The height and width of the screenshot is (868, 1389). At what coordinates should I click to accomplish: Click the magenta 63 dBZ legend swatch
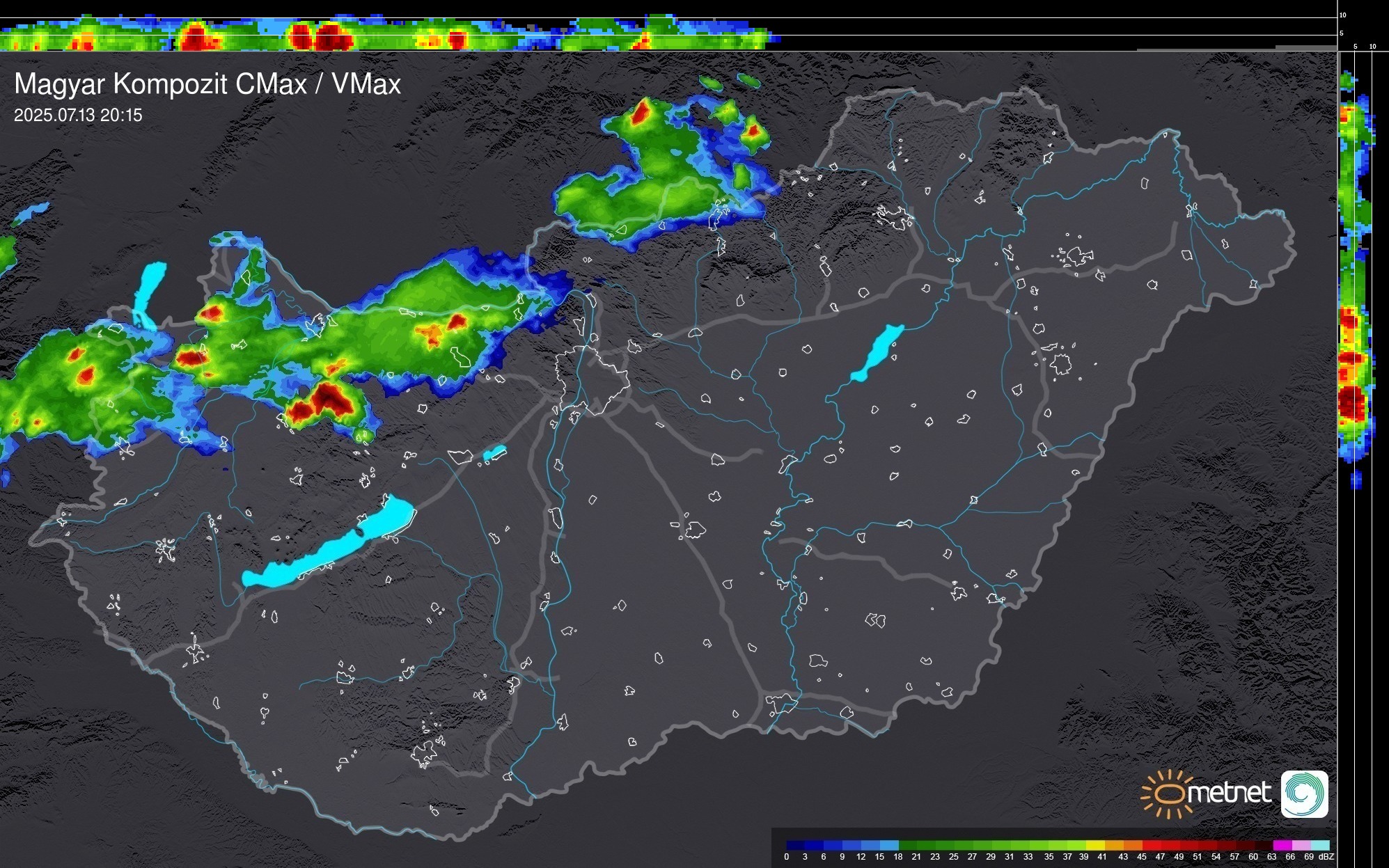(1281, 845)
